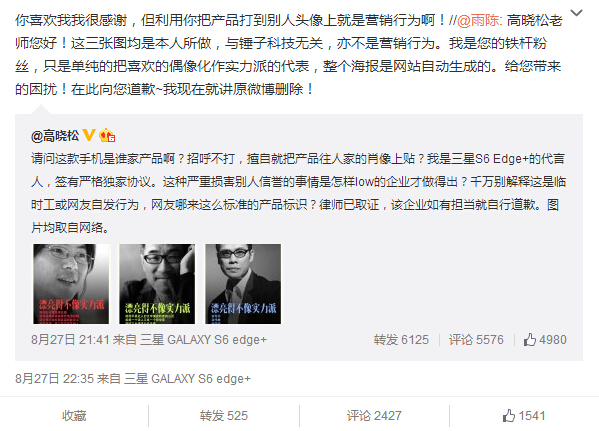This screenshot has width=599, height=431.
Task: Open the second poster thumbnail with yellow text
Action: 157,284
